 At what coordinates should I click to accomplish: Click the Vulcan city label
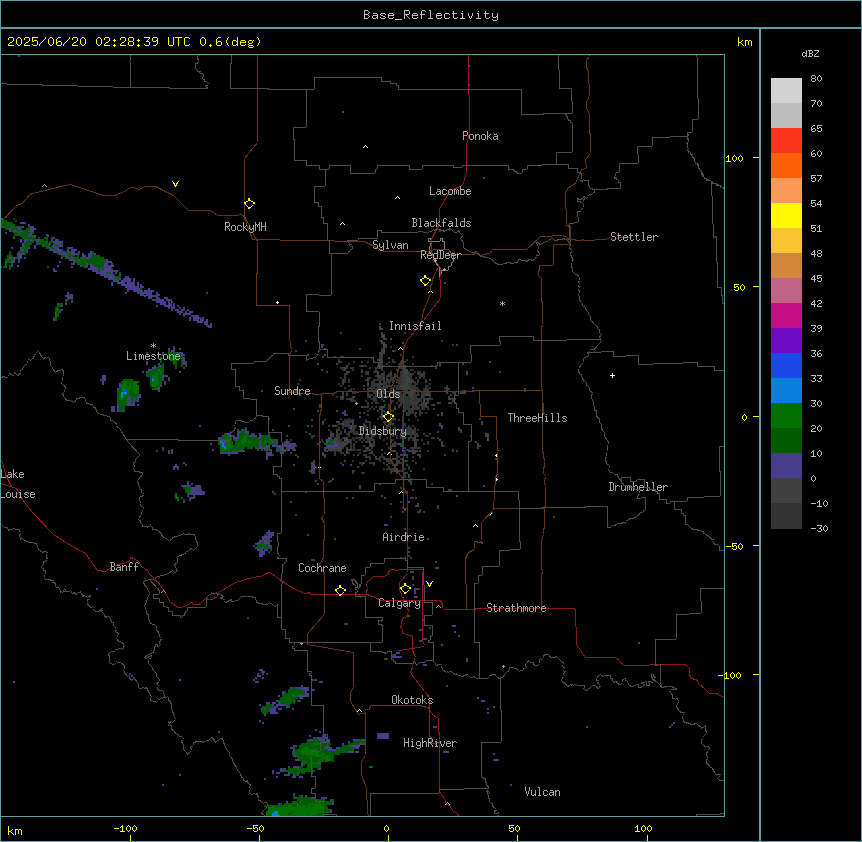click(542, 792)
